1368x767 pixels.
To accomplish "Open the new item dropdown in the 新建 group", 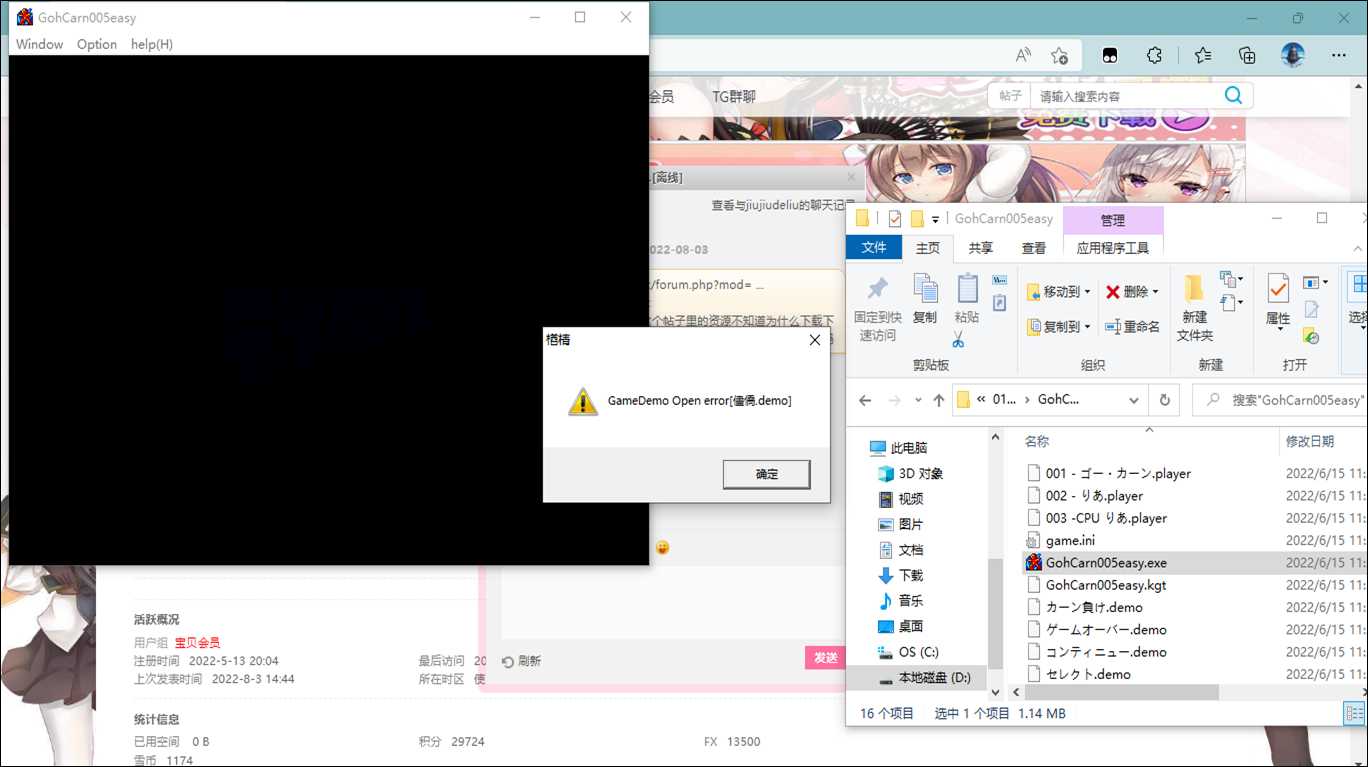I will 1231,280.
